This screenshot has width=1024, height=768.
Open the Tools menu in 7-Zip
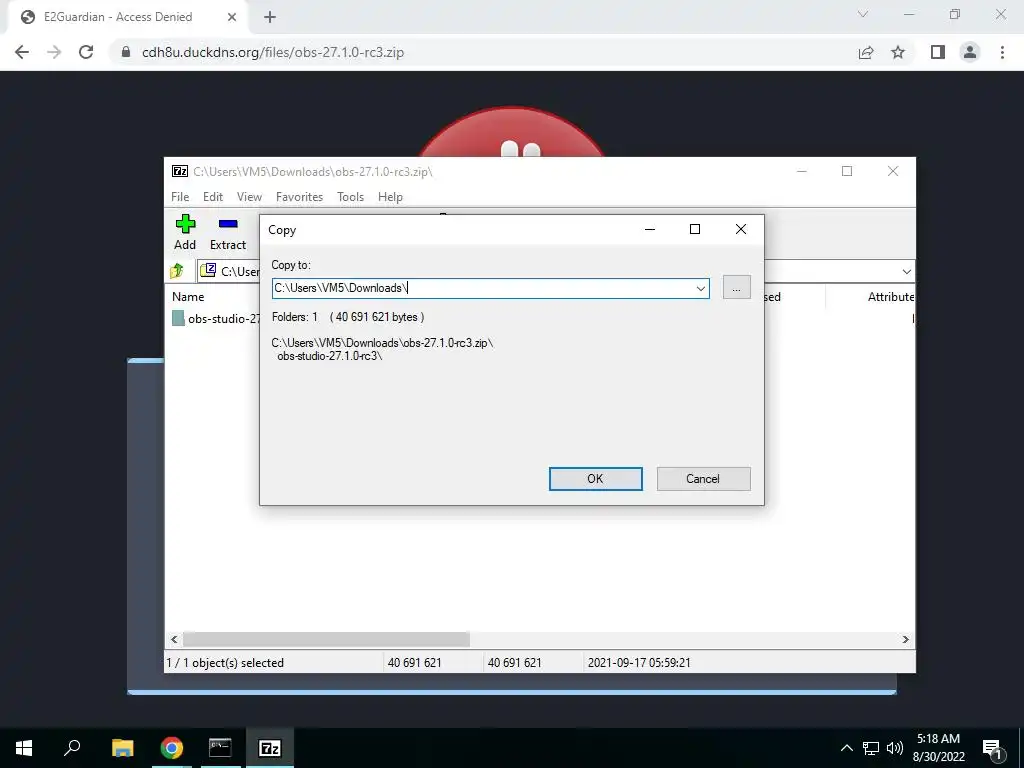click(x=350, y=197)
